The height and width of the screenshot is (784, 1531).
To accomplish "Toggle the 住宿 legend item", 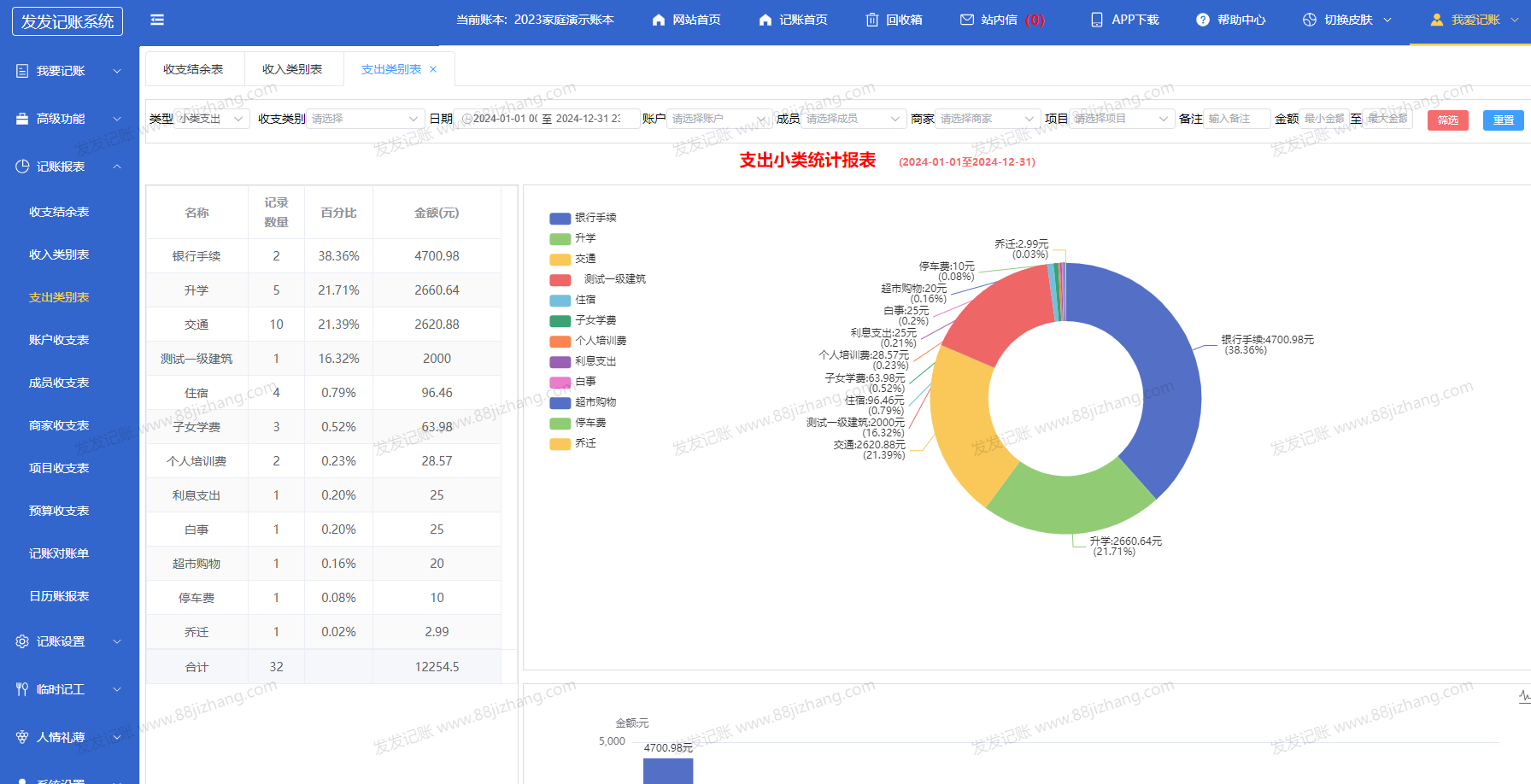I will tap(572, 300).
